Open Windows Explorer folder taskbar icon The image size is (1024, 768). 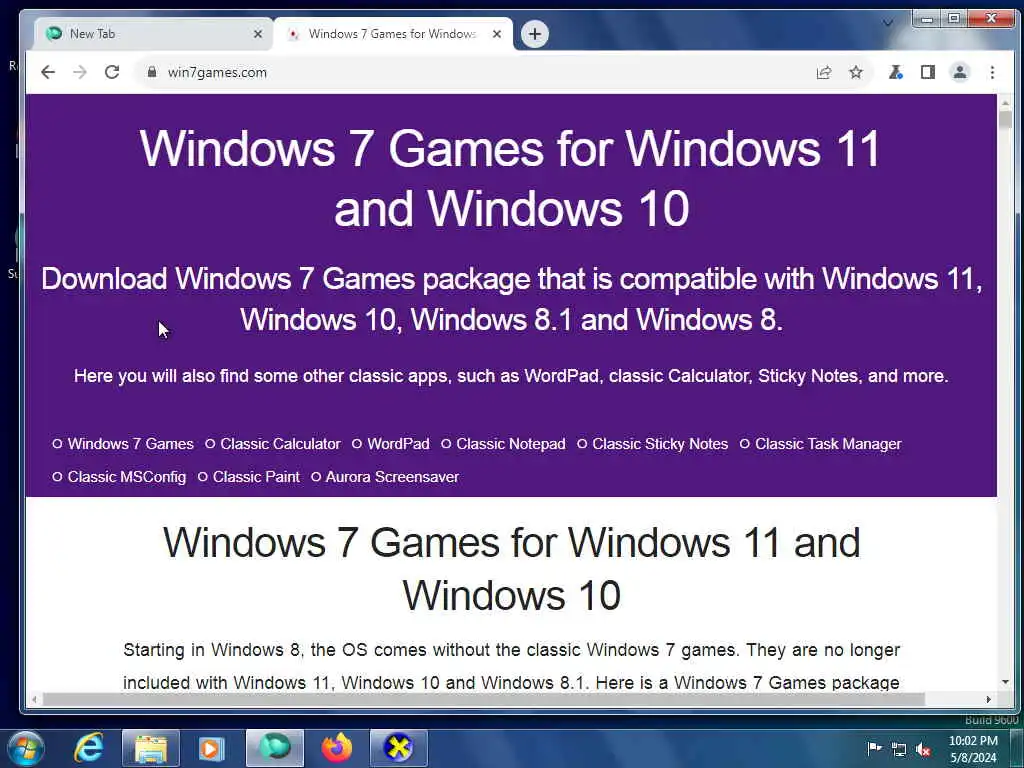pyautogui.click(x=151, y=748)
